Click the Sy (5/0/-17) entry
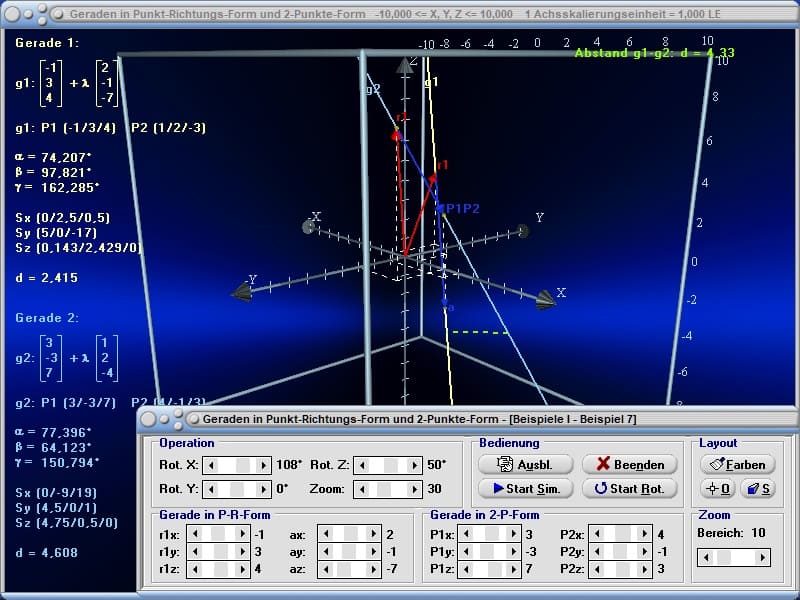Screen dimensions: 800x600 click(56, 233)
